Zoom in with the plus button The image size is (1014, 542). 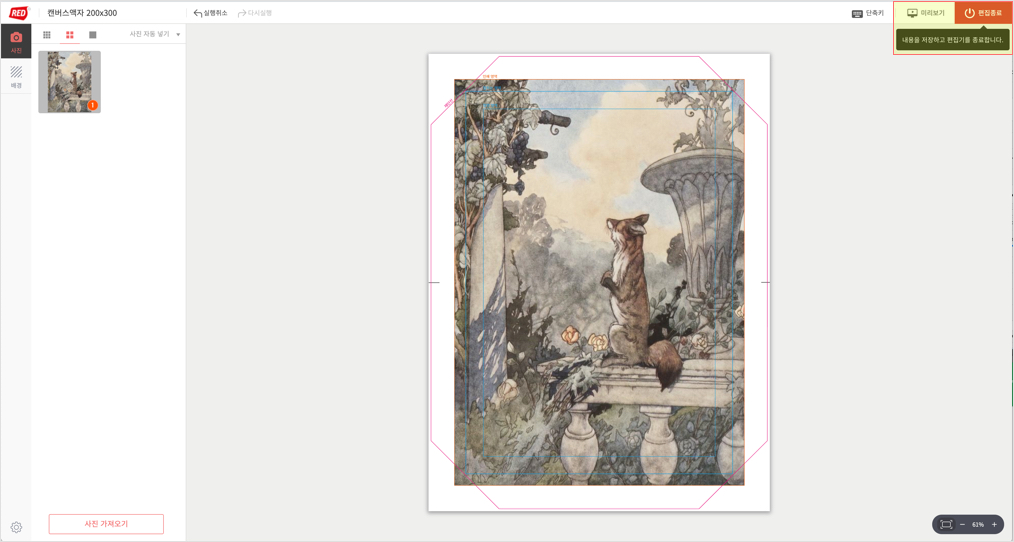[x=994, y=525]
